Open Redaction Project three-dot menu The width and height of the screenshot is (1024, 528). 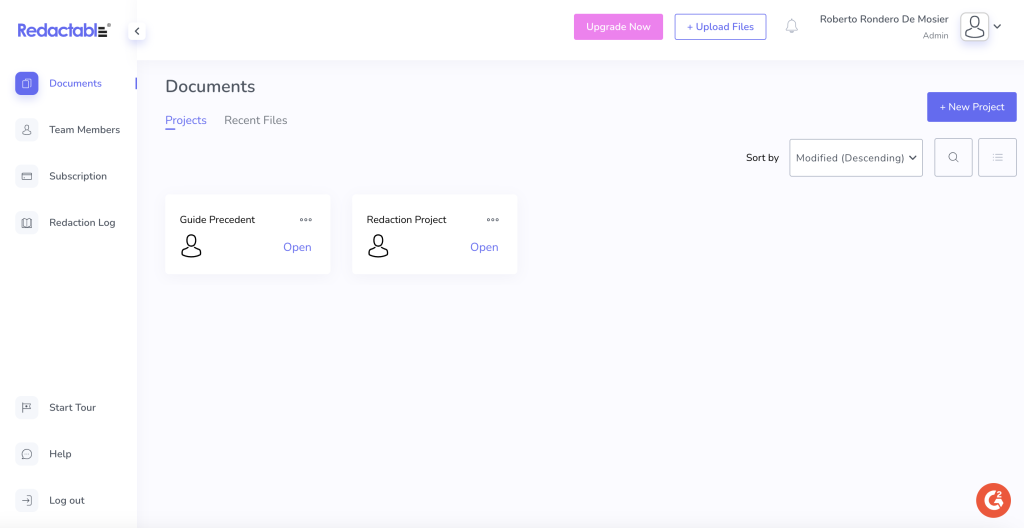coord(493,220)
